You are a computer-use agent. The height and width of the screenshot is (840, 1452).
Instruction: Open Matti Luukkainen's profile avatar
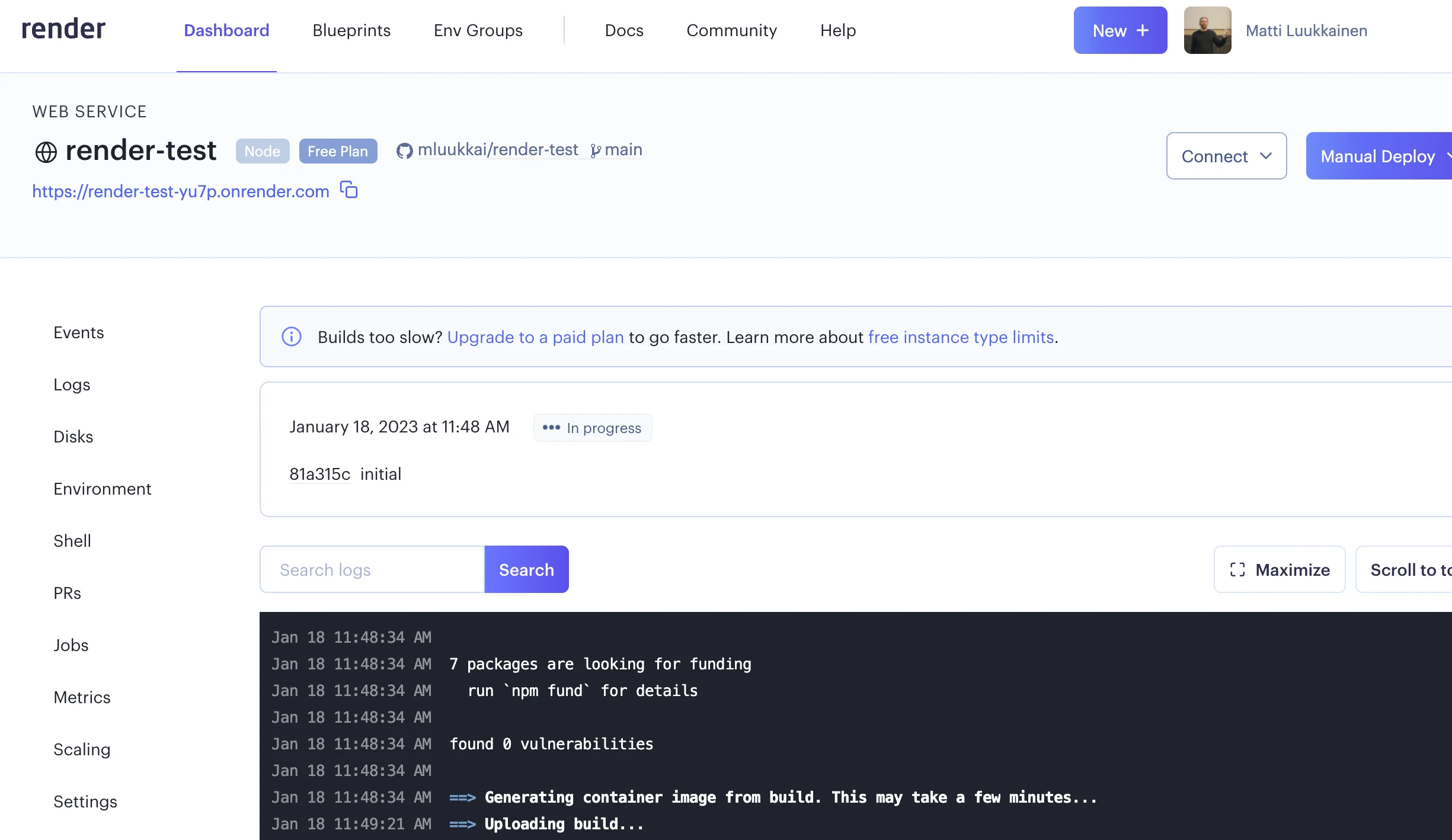pos(1207,30)
